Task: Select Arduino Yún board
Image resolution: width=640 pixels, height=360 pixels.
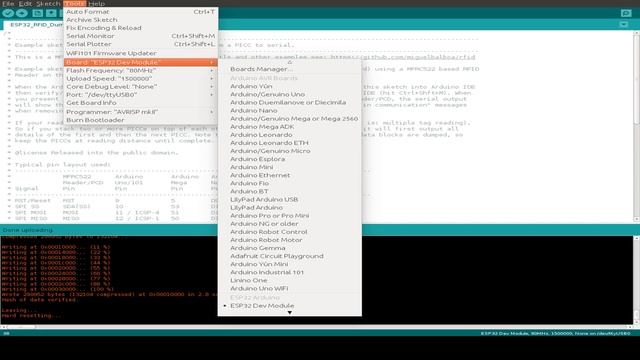Action: 289,86
